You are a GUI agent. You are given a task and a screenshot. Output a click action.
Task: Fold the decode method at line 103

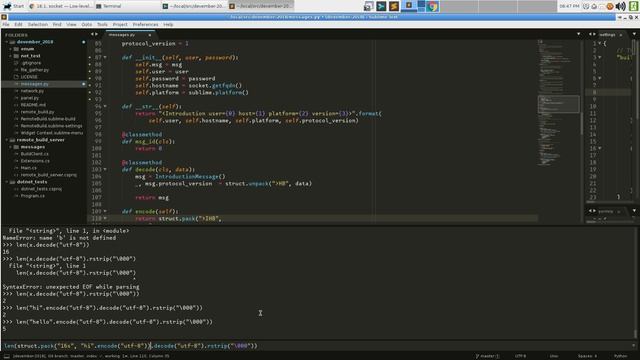tap(105, 169)
